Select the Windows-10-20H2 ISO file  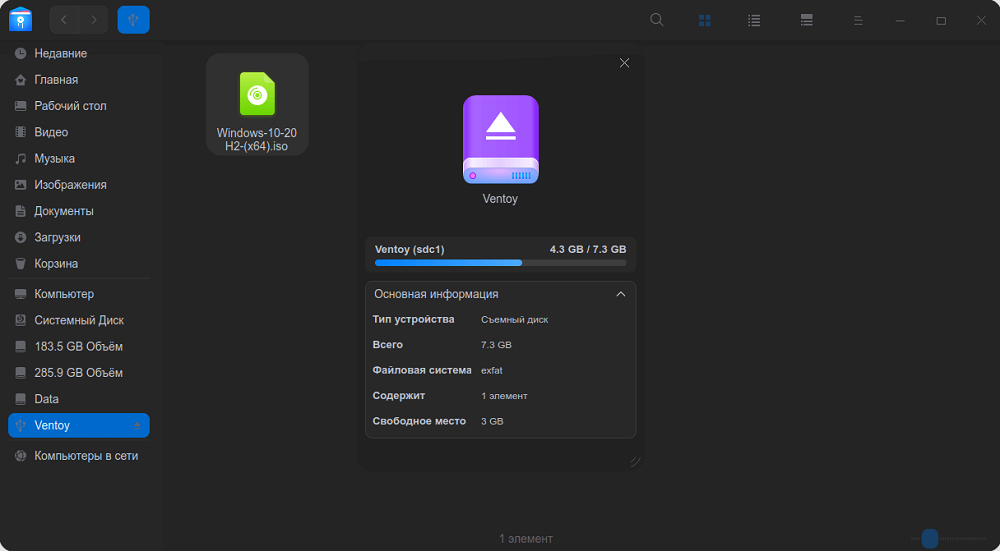point(257,105)
